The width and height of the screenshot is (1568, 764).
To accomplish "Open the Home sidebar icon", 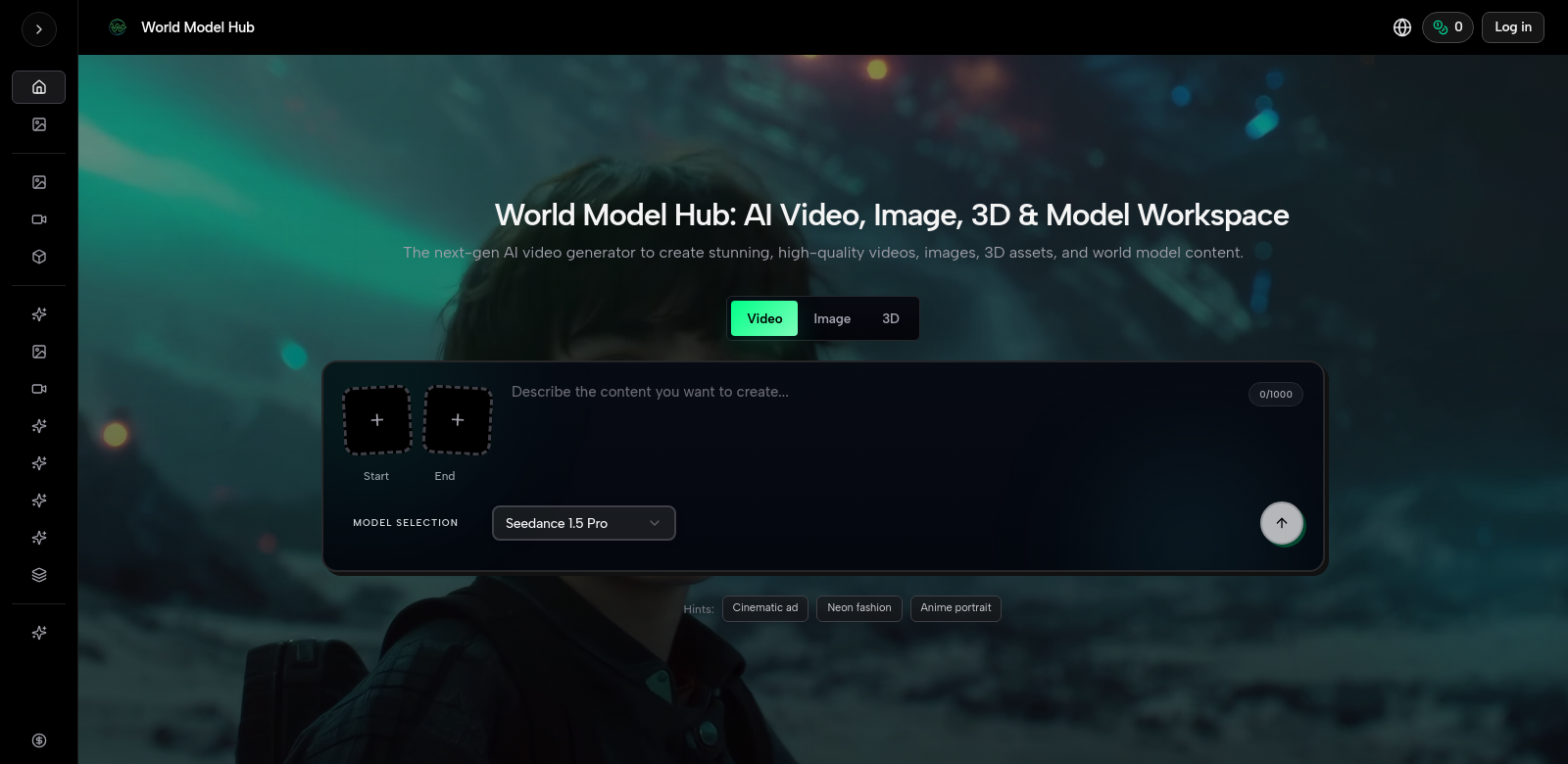I will coord(39,87).
